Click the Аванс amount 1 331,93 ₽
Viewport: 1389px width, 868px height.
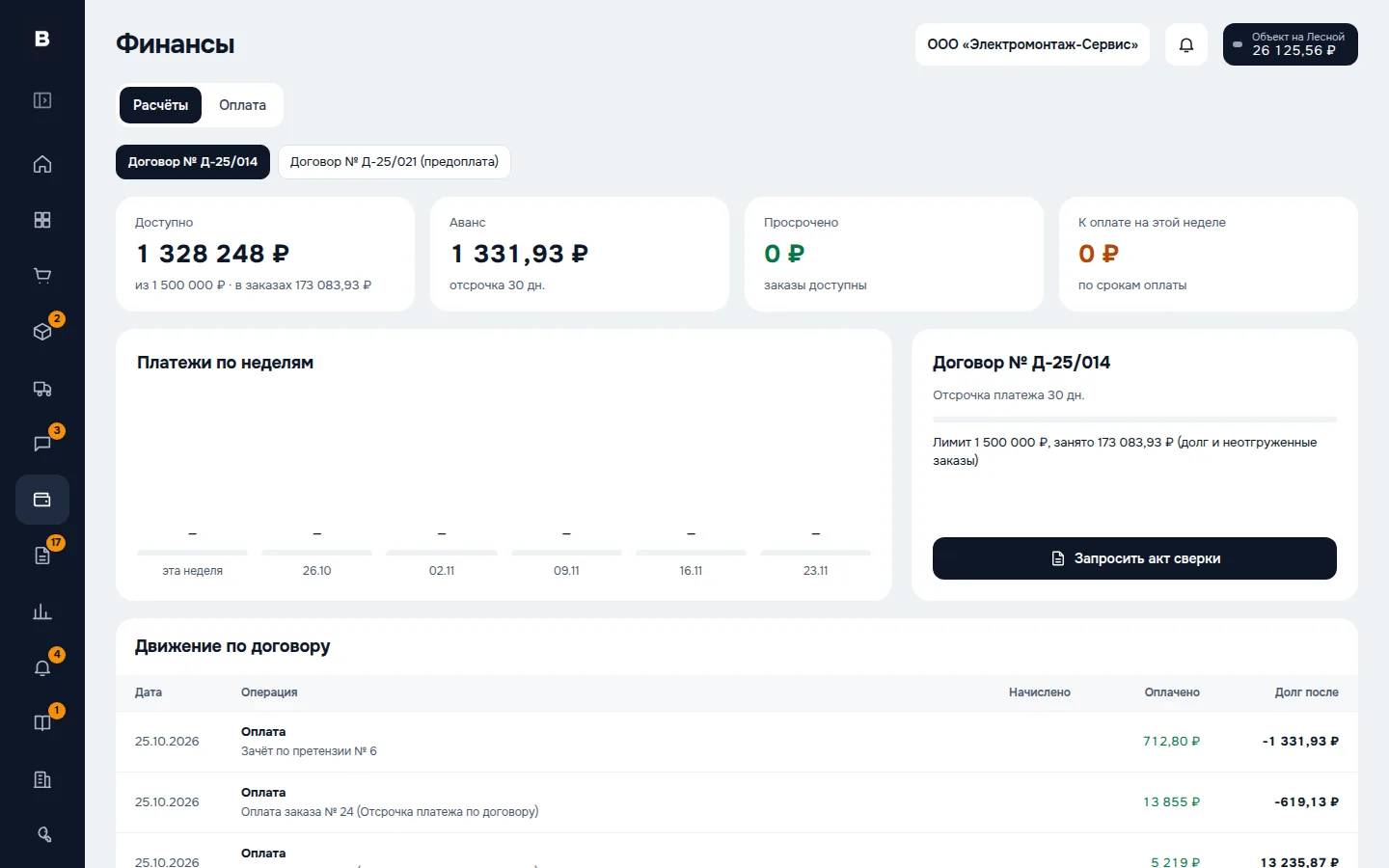519,254
